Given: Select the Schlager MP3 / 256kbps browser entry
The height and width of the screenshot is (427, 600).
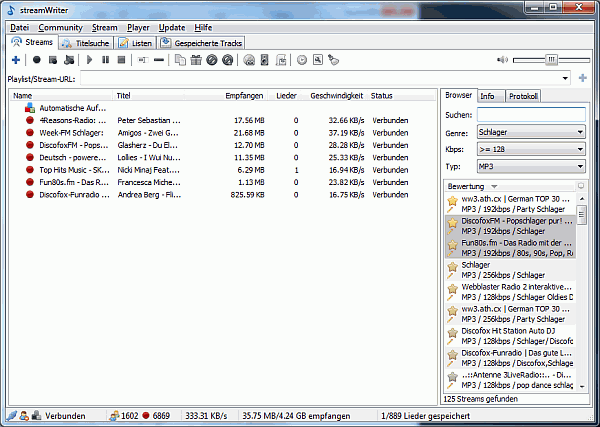Looking at the screenshot, I should pos(510,270).
